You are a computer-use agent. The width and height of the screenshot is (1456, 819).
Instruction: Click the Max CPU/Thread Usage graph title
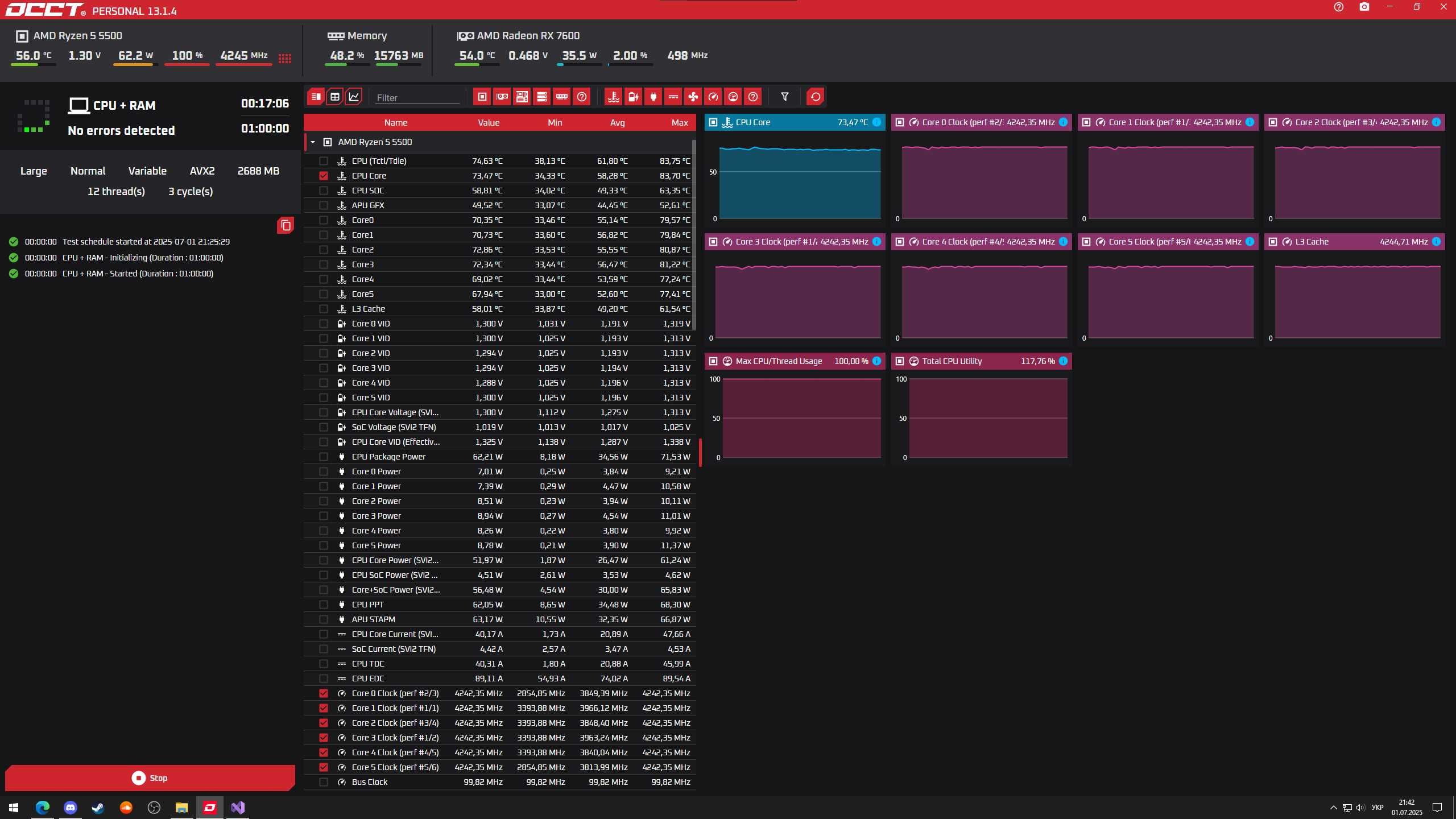click(779, 361)
